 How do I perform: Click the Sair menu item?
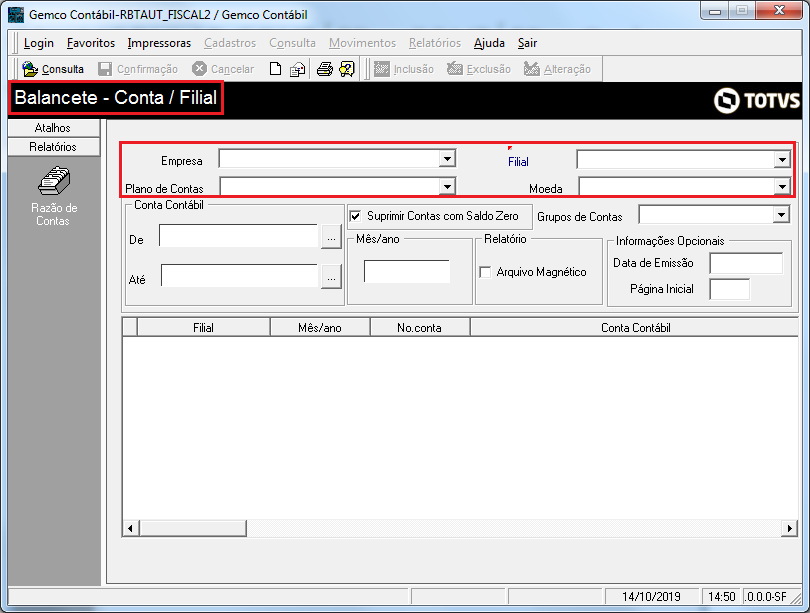527,43
